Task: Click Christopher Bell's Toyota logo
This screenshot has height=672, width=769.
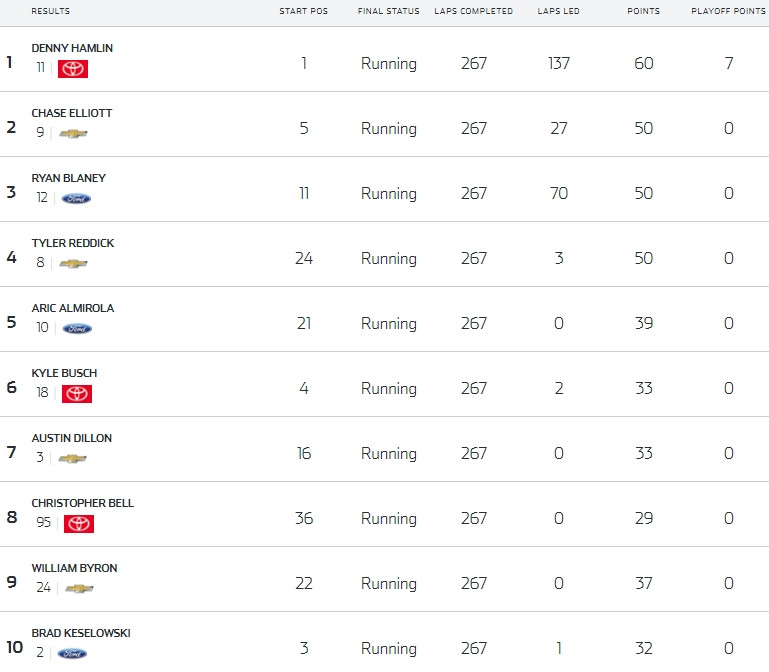Action: [x=79, y=523]
